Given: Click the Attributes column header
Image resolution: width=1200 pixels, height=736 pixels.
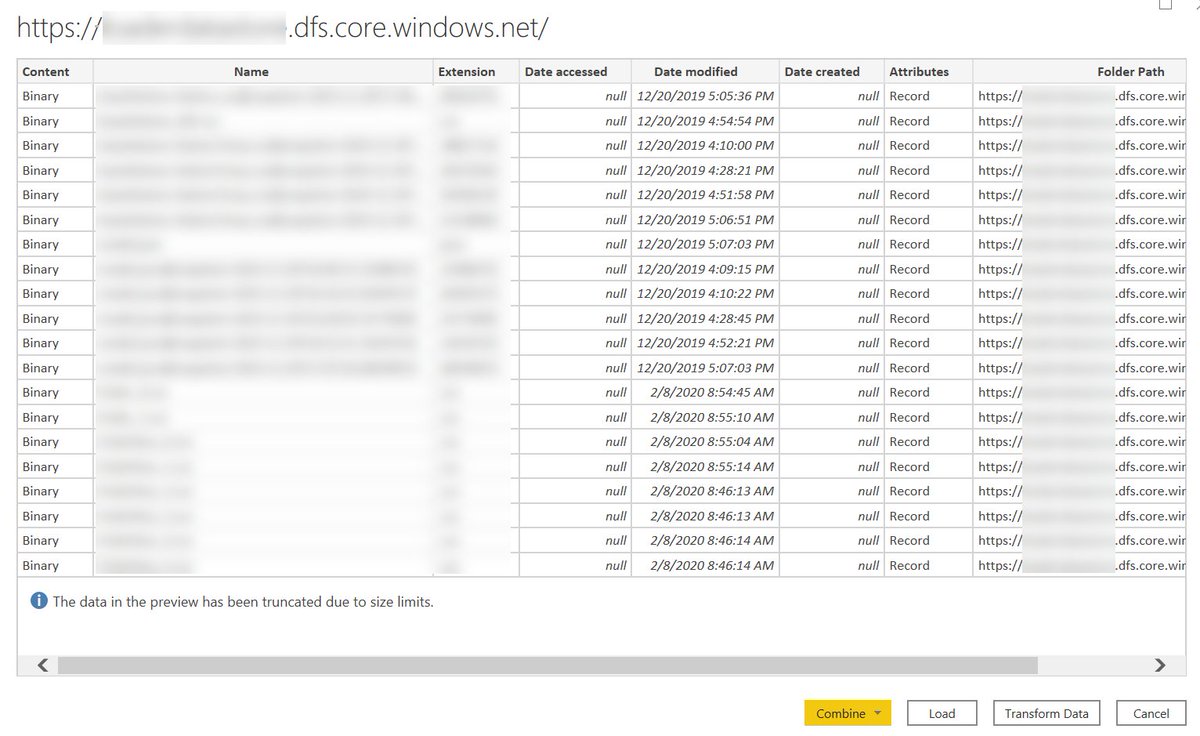Looking at the screenshot, I should [x=918, y=71].
